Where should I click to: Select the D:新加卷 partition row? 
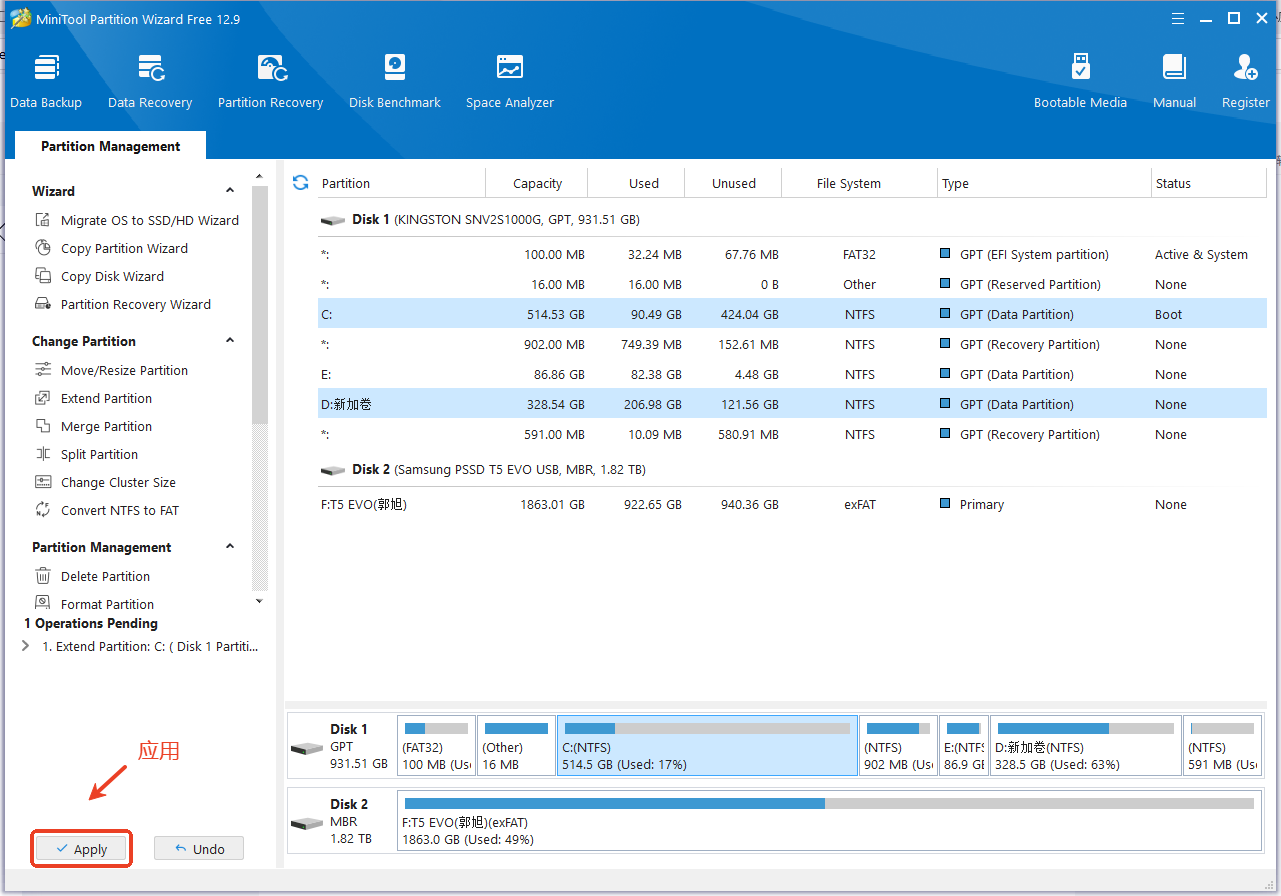point(792,404)
